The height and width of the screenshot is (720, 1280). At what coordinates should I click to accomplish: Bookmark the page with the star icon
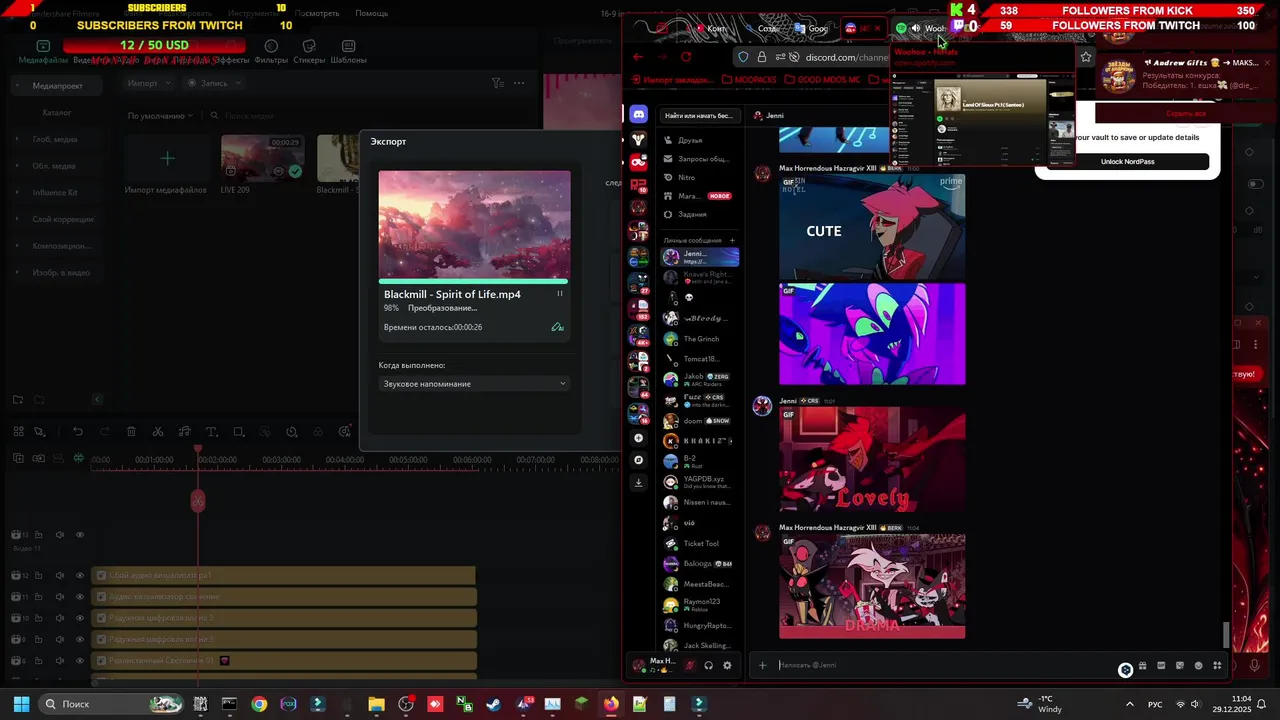tap(1086, 57)
